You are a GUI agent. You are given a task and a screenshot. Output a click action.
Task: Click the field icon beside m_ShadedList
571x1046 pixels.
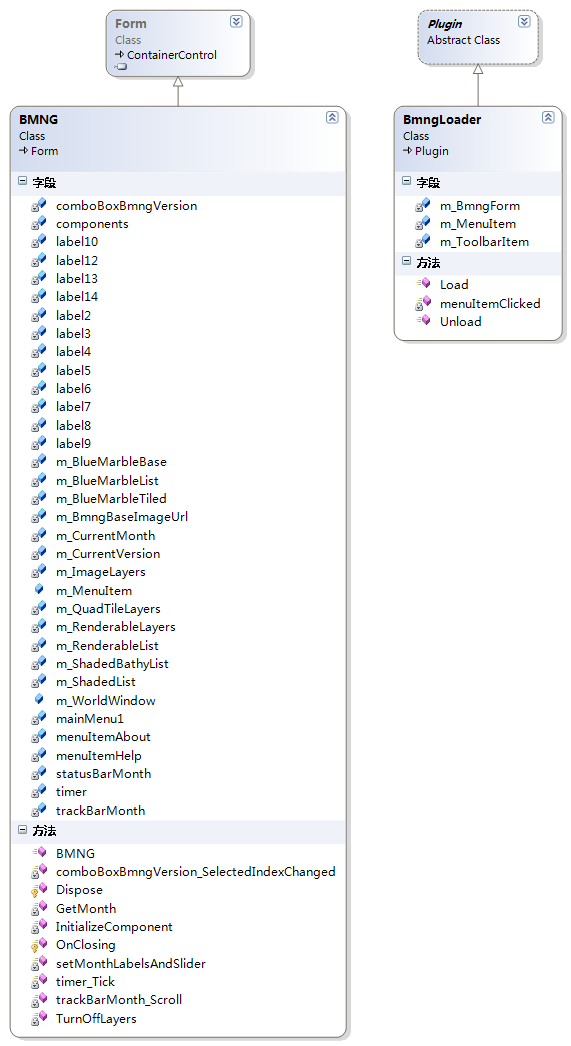[x=39, y=681]
